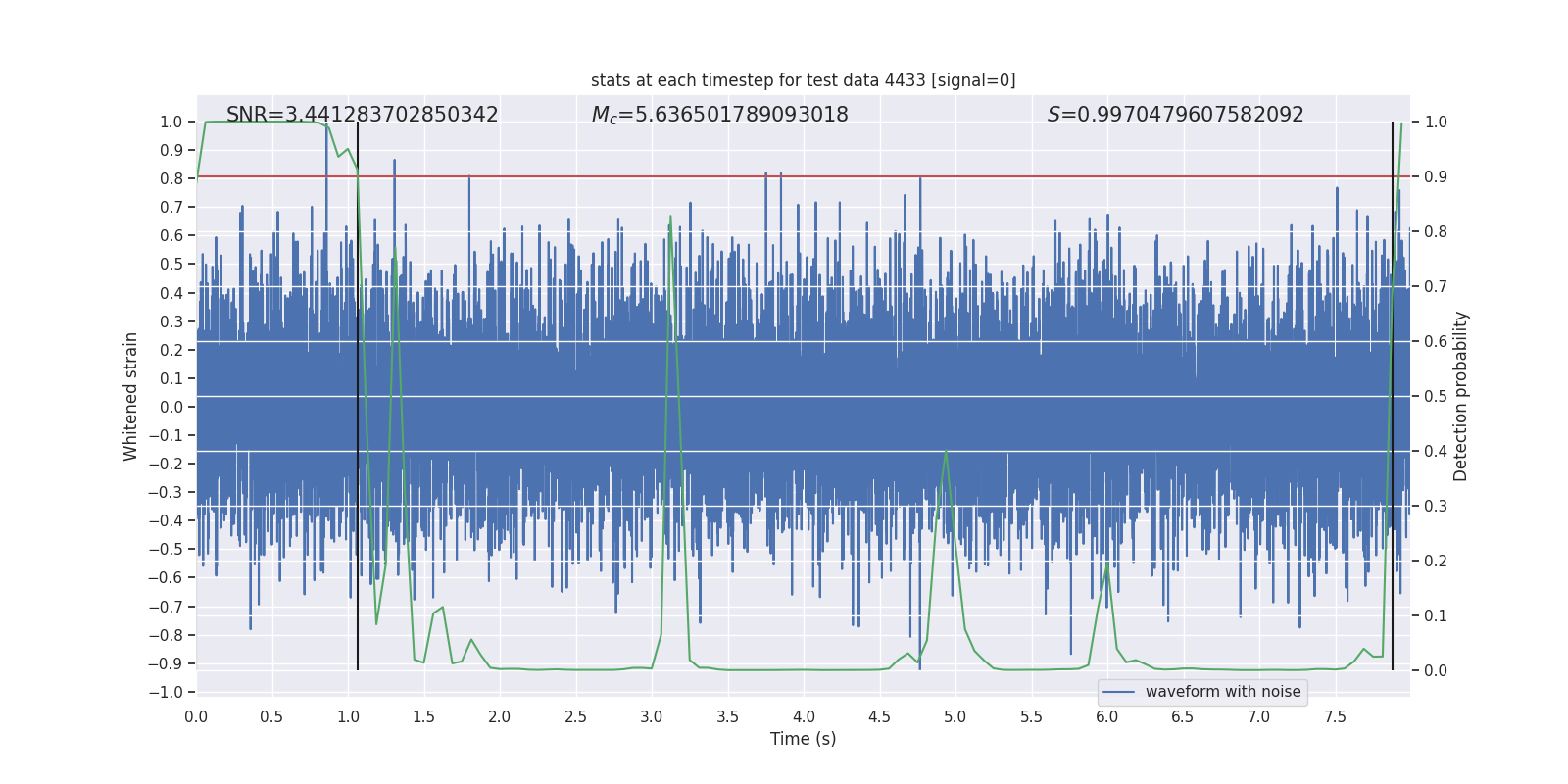Select tick 7.0 on the Time axis

coord(1258,716)
